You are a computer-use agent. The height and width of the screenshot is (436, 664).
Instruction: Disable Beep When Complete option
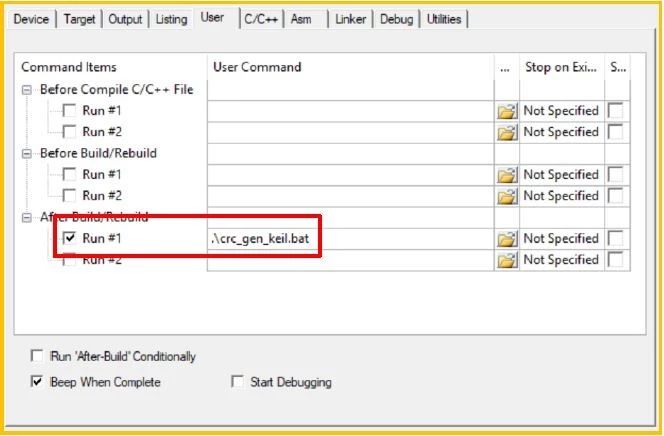(37, 382)
